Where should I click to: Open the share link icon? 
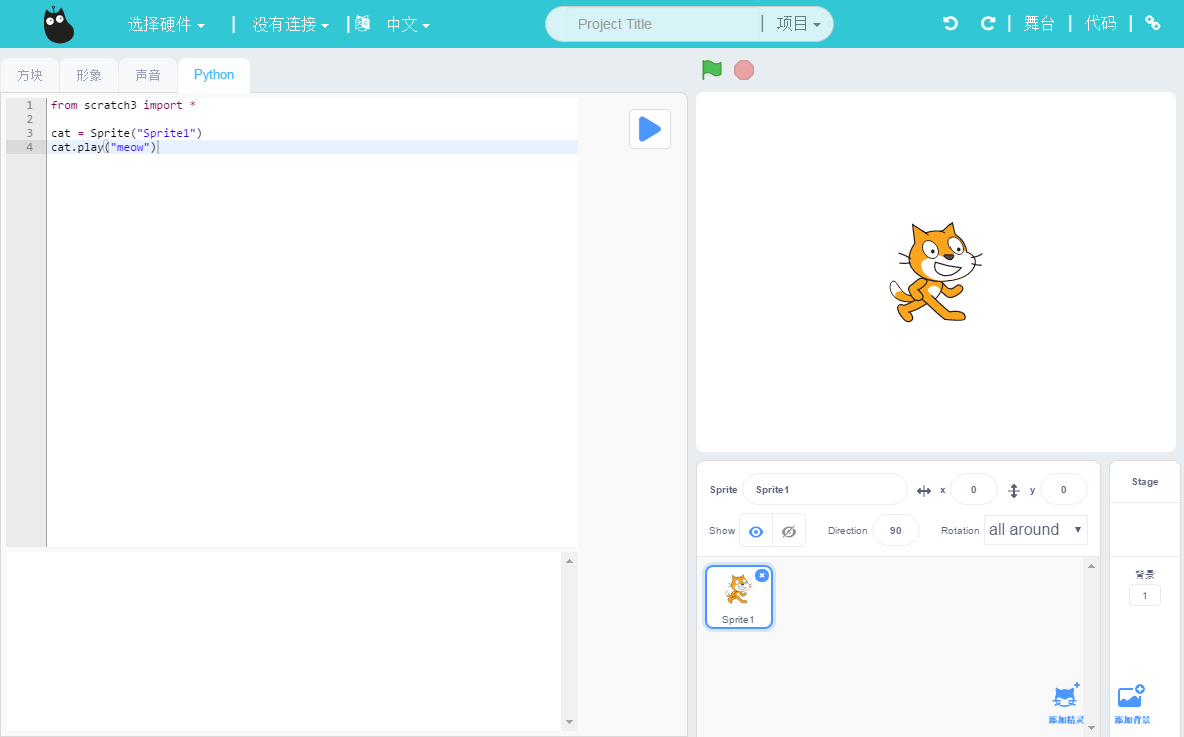[1152, 23]
